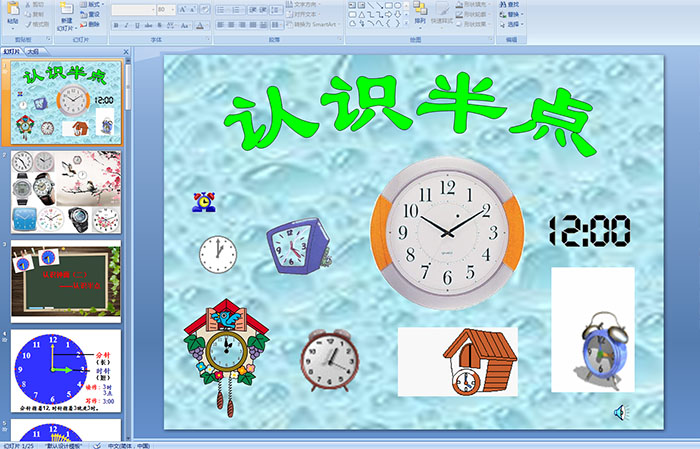This screenshot has width=700, height=449.
Task: Expand the Font (字体) group dialog launcher
Action: [208, 39]
